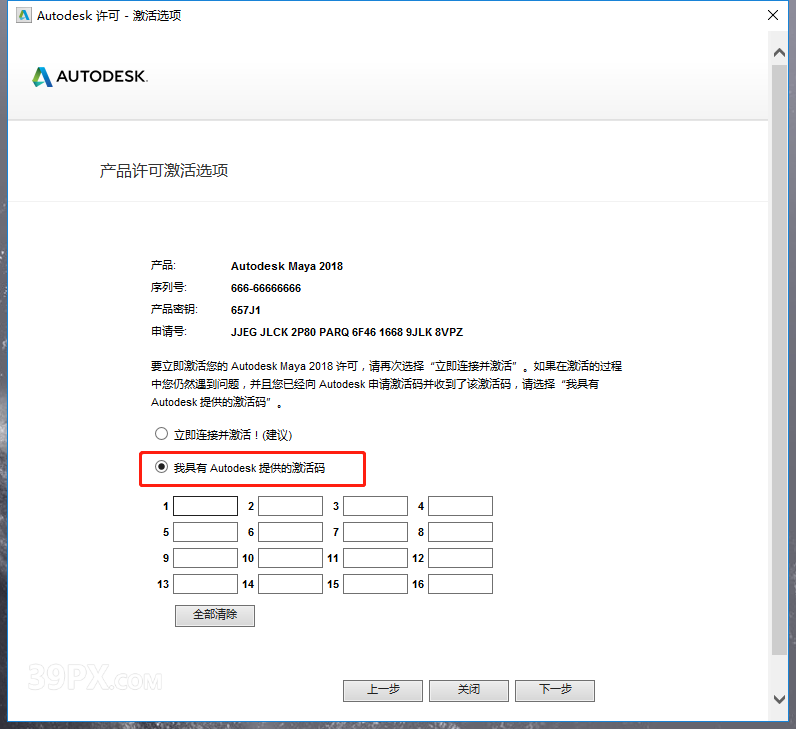The image size is (796, 729).
Task: Click activation code field 13
Action: [x=206, y=584]
